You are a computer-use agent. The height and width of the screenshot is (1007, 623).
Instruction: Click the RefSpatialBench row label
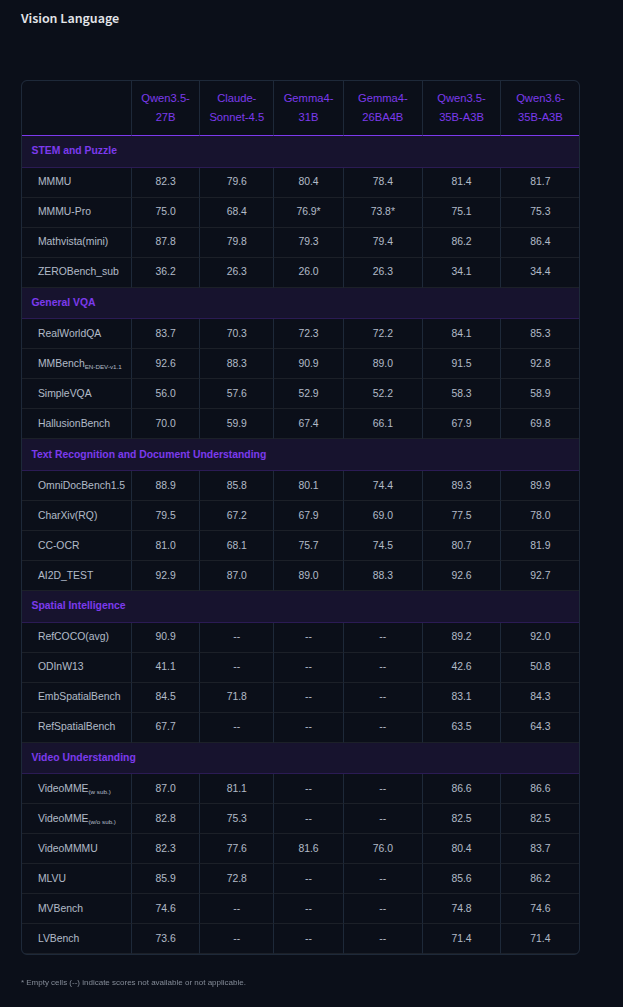76,727
